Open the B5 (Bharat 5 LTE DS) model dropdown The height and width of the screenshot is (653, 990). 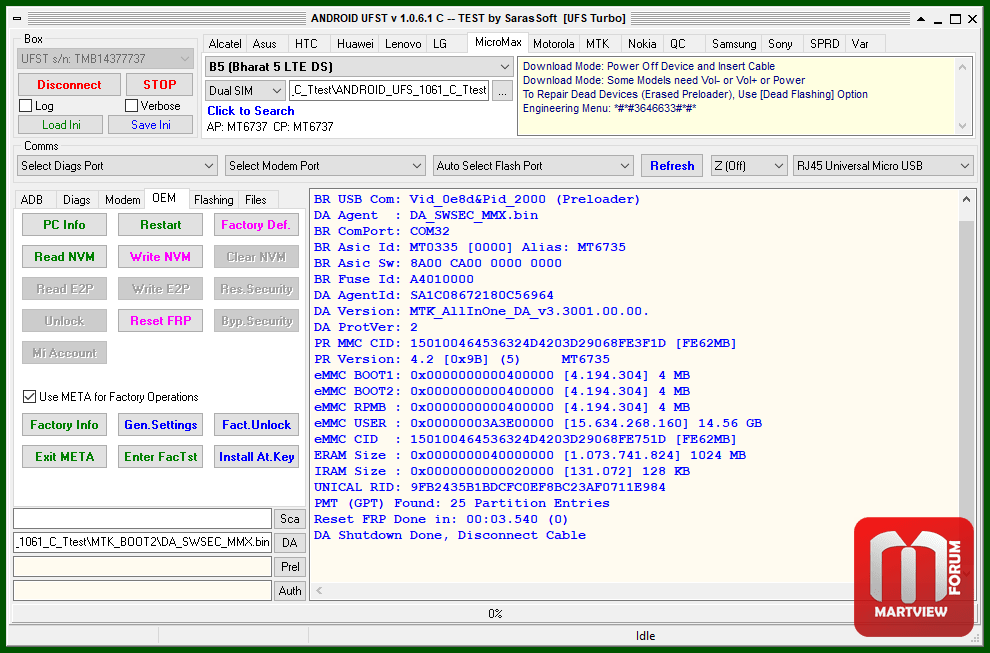[359, 66]
